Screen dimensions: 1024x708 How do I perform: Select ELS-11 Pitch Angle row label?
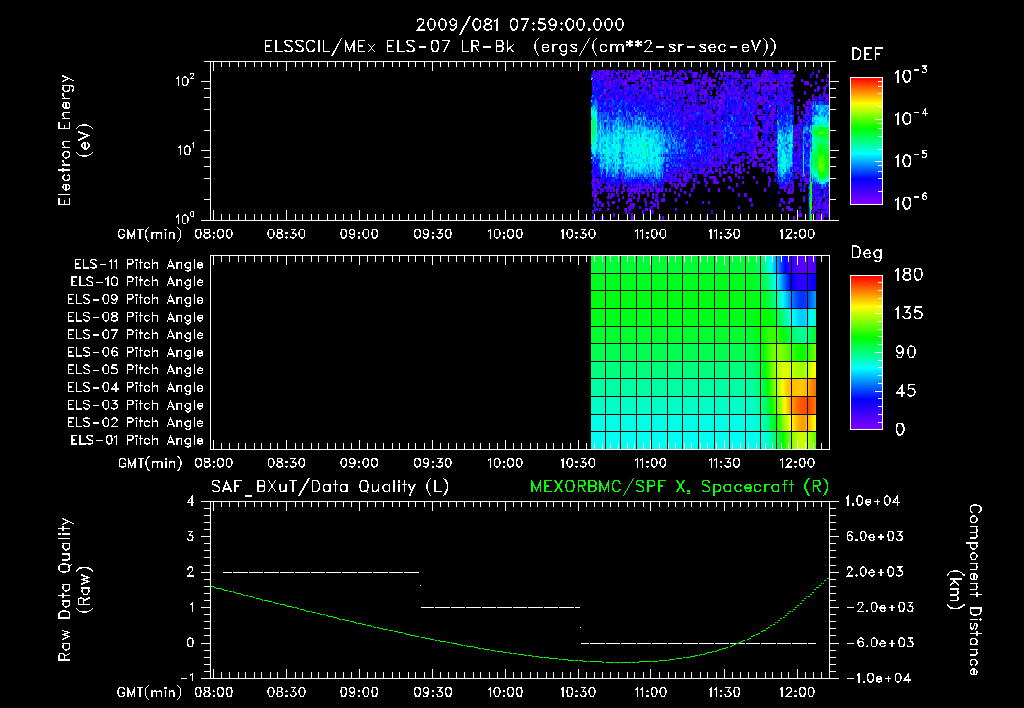click(138, 265)
